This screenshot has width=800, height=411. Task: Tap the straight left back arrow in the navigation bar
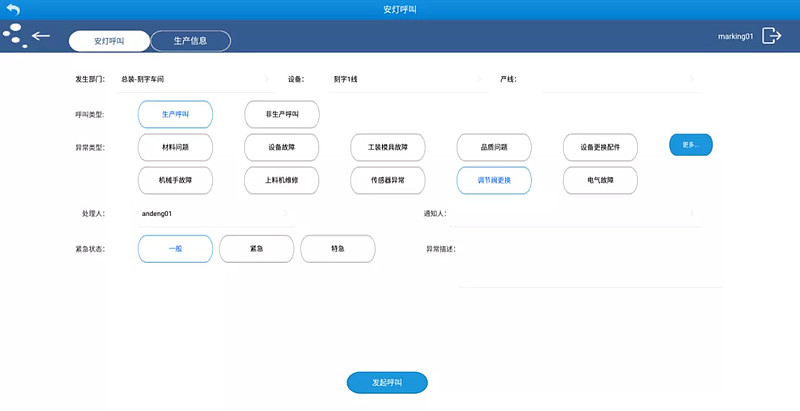(41, 36)
